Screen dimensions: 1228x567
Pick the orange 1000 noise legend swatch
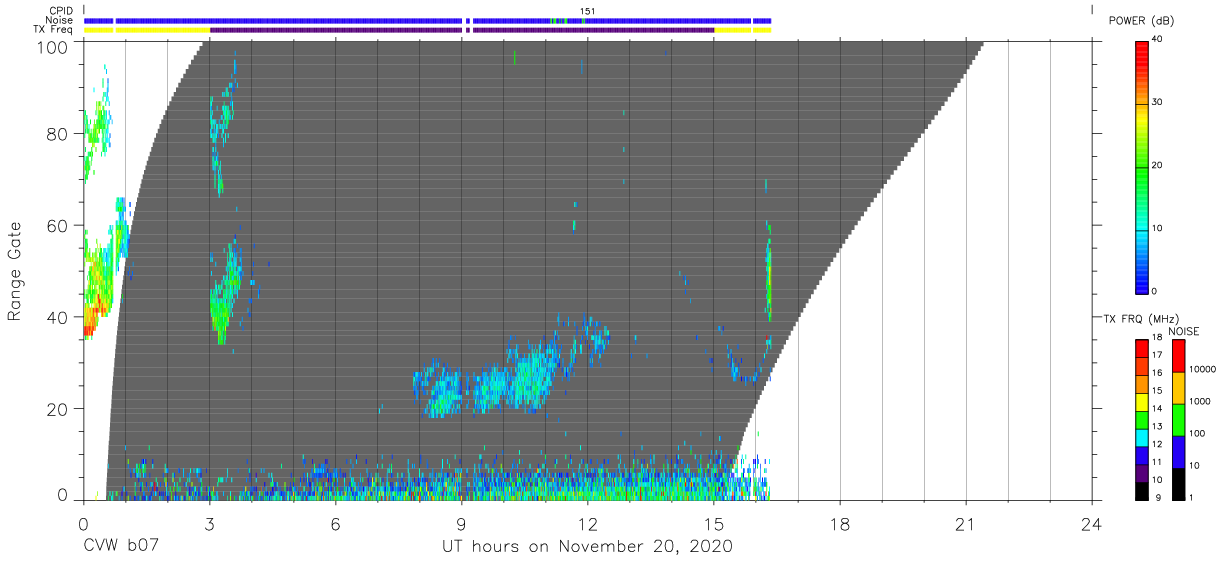1178,388
